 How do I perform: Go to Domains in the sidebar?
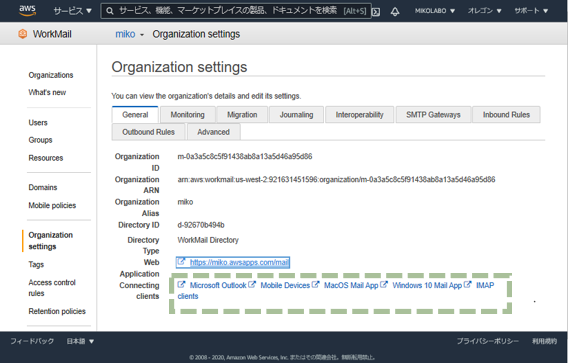43,187
